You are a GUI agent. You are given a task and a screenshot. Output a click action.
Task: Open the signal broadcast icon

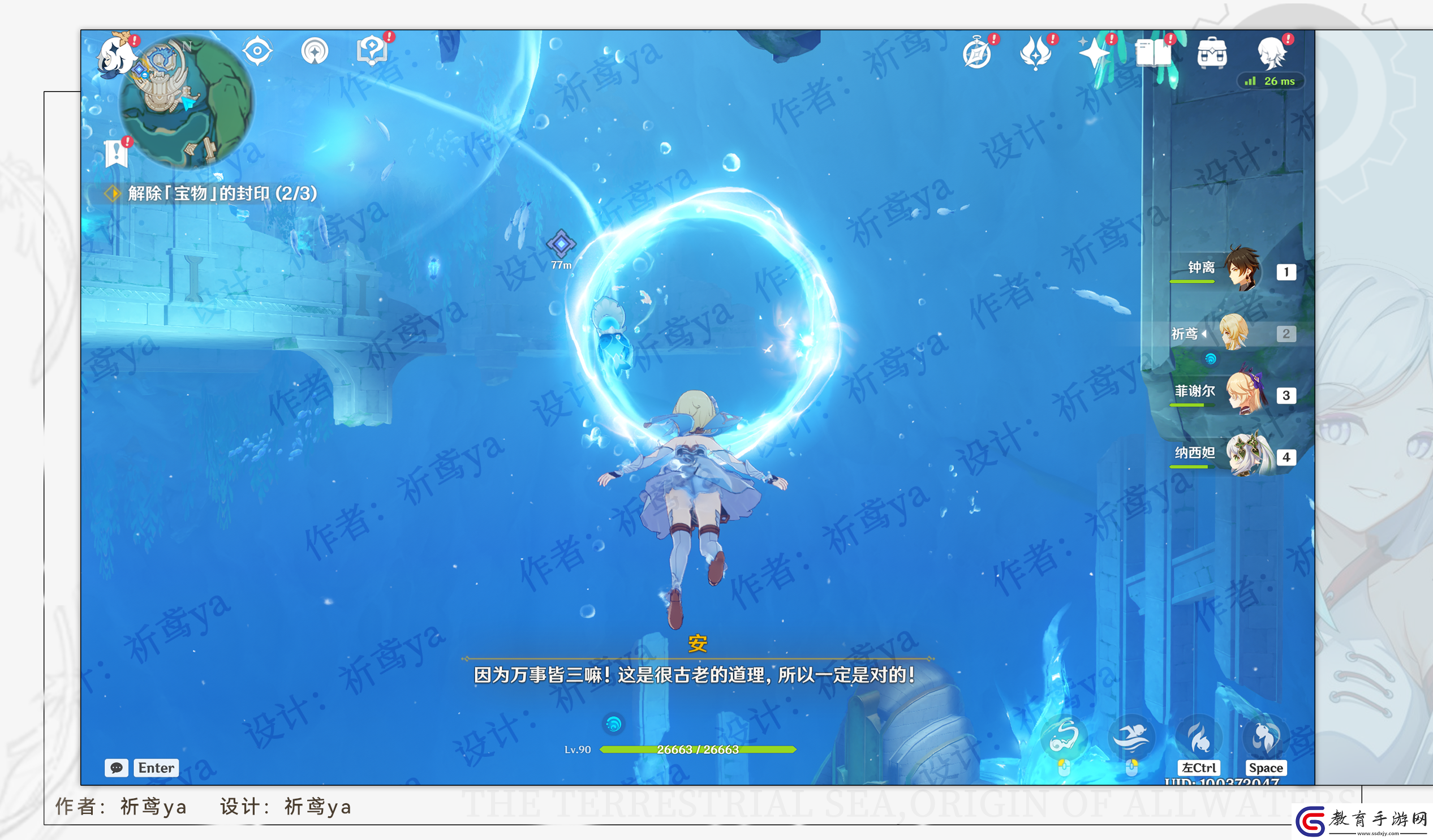(x=315, y=51)
